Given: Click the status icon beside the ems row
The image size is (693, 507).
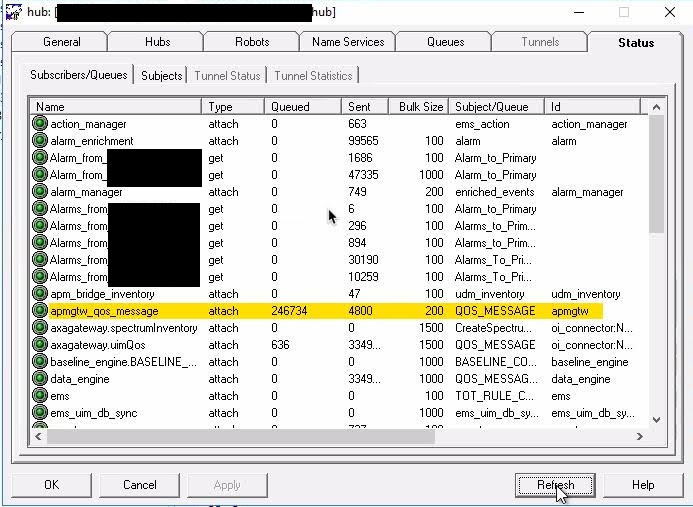Looking at the screenshot, I should coord(40,396).
